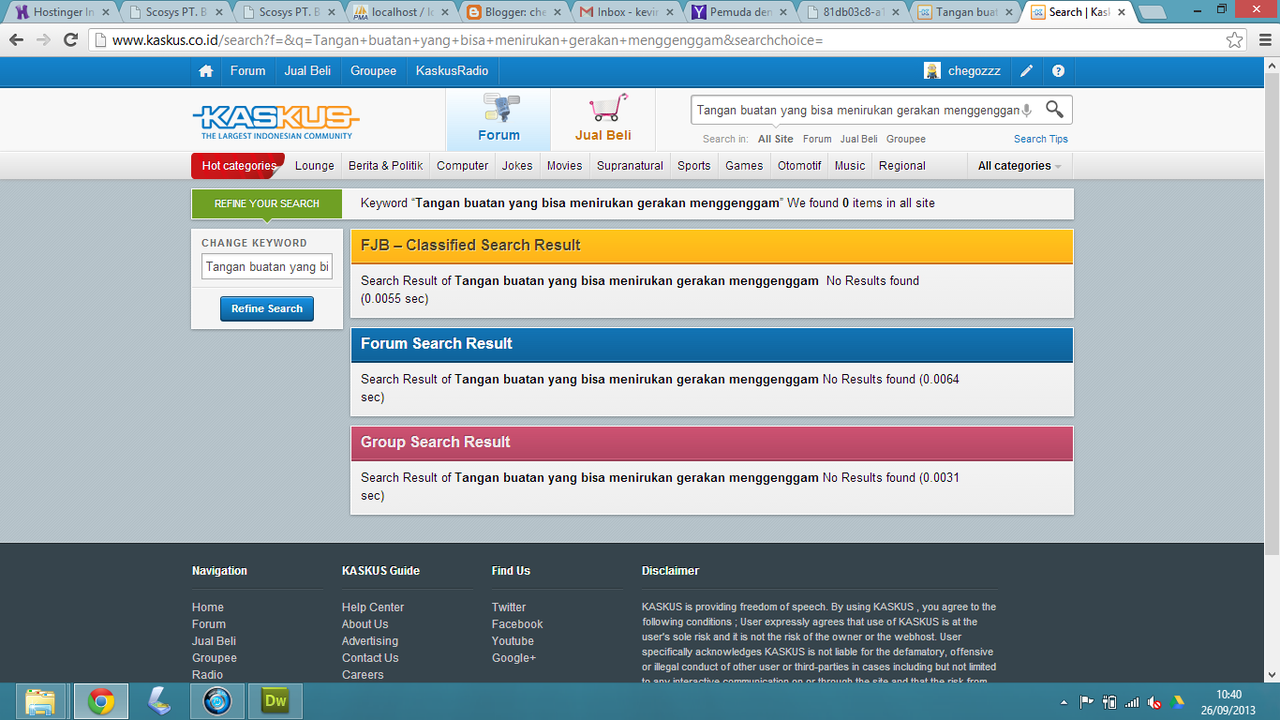The height and width of the screenshot is (720, 1280).
Task: Open a new browser tab
Action: tap(1152, 13)
